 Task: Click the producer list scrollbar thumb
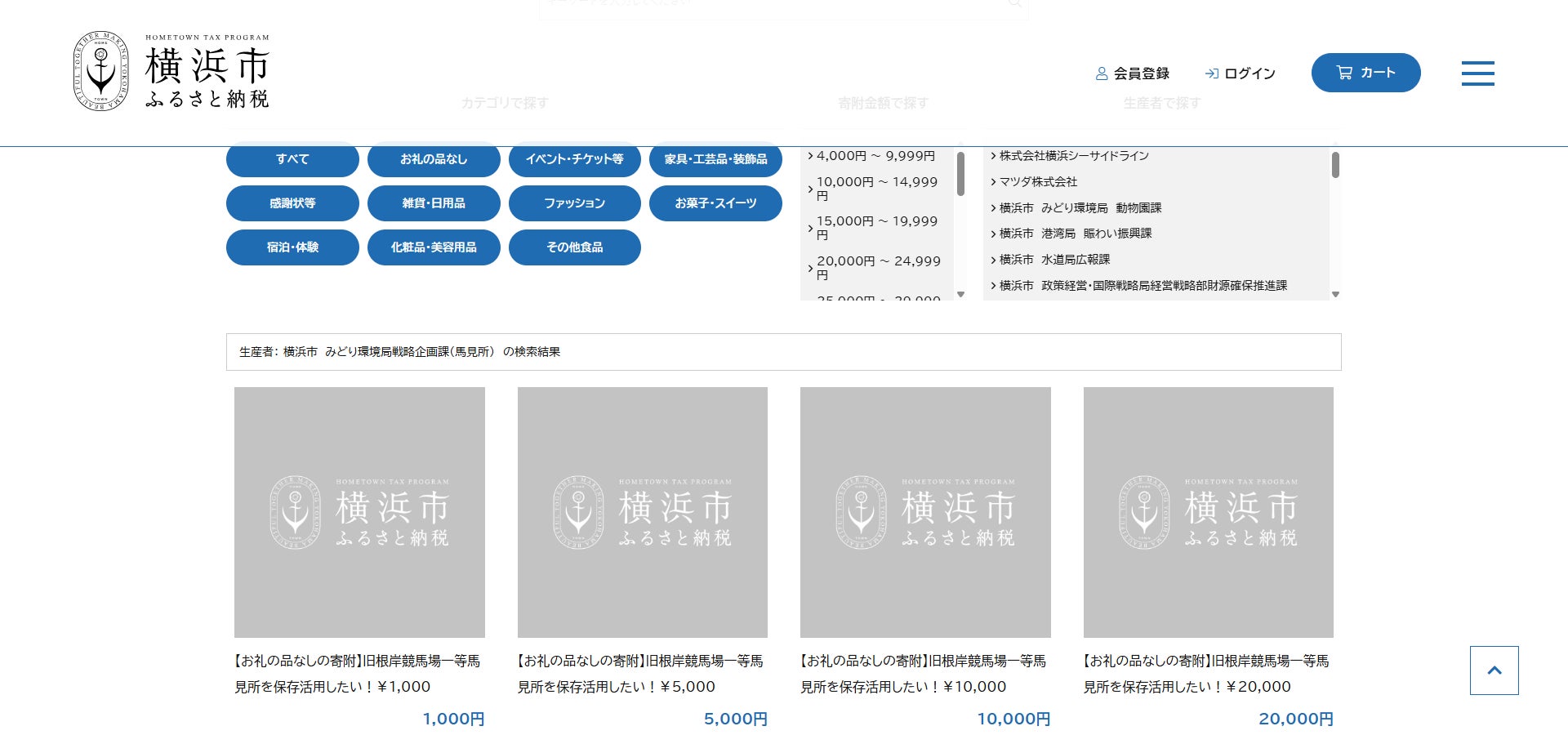1335,165
